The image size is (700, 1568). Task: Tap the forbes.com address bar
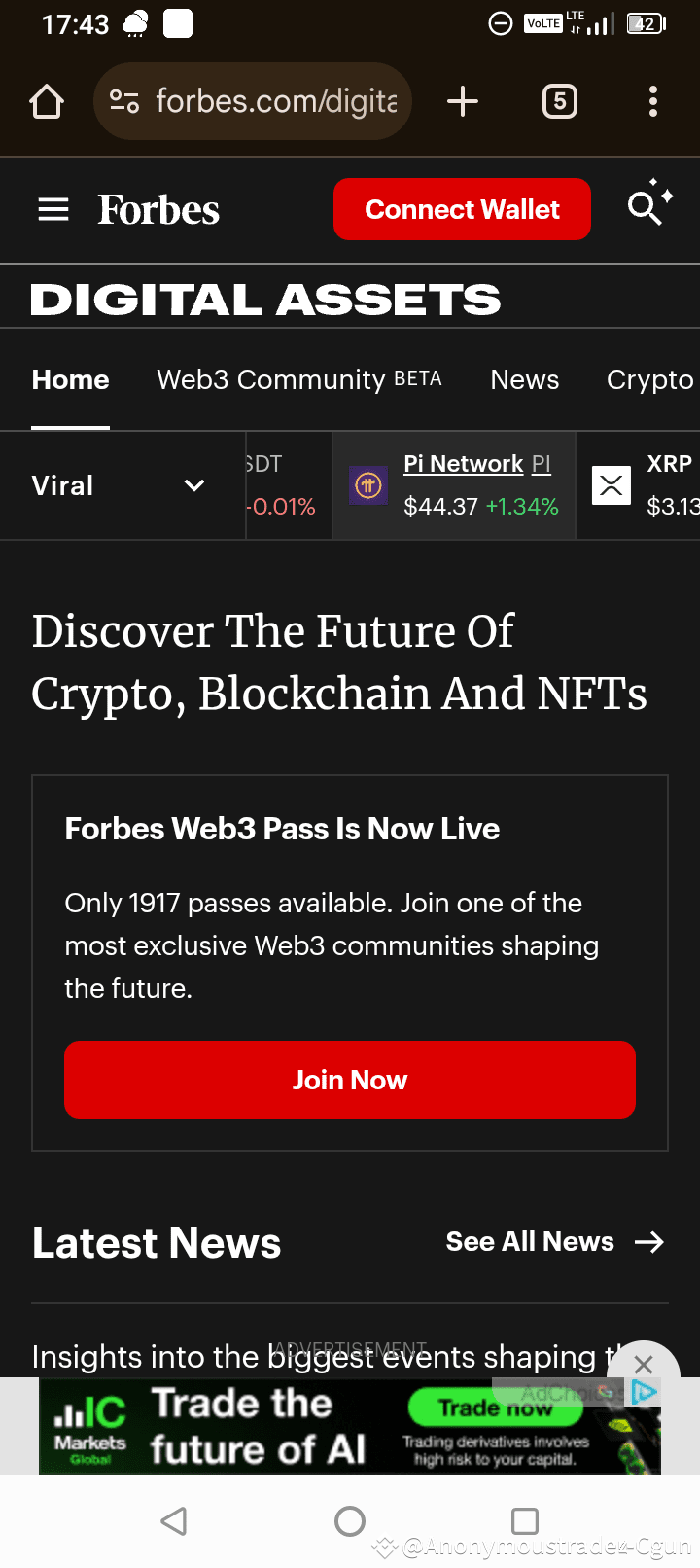pyautogui.click(x=253, y=101)
